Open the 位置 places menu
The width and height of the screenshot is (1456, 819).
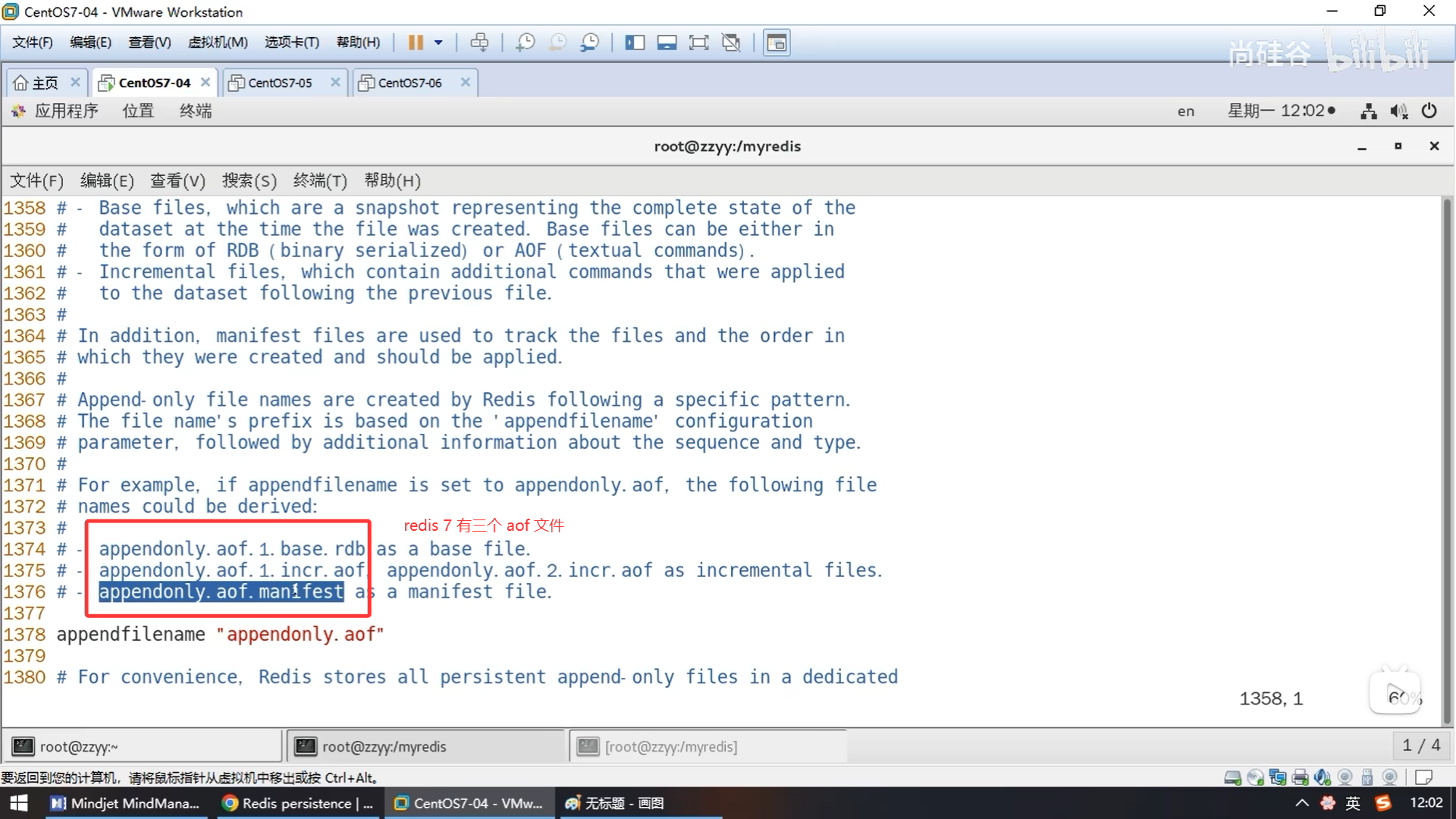point(138,111)
